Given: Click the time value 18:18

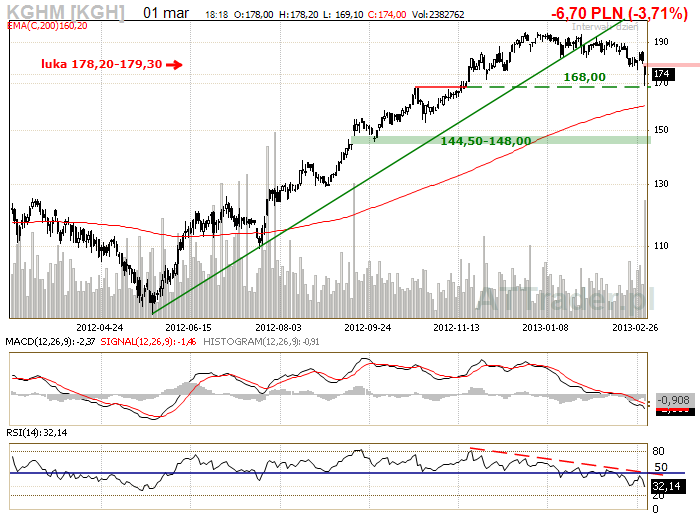Looking at the screenshot, I should point(217,15).
